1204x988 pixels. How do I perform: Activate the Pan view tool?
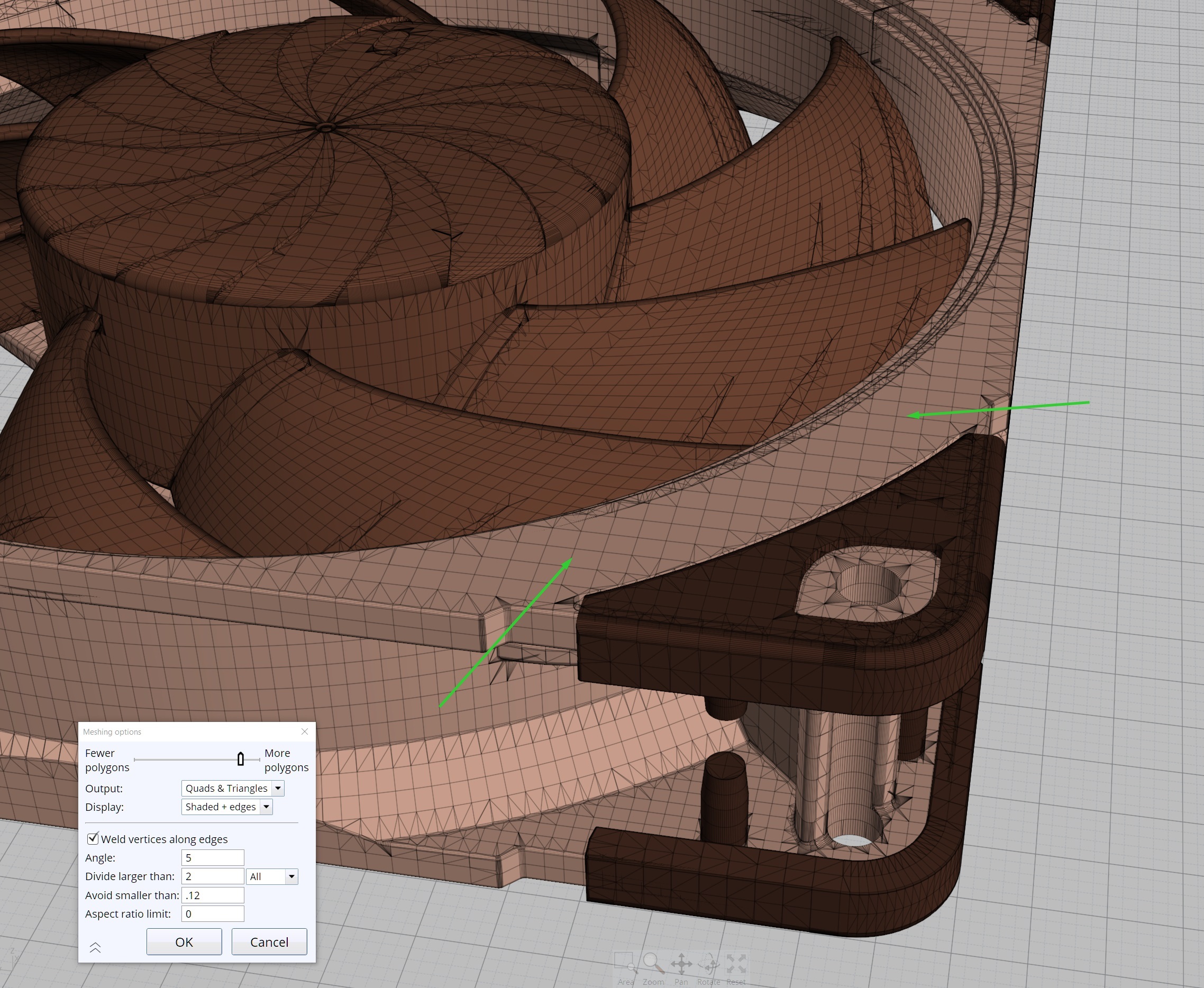click(x=681, y=964)
